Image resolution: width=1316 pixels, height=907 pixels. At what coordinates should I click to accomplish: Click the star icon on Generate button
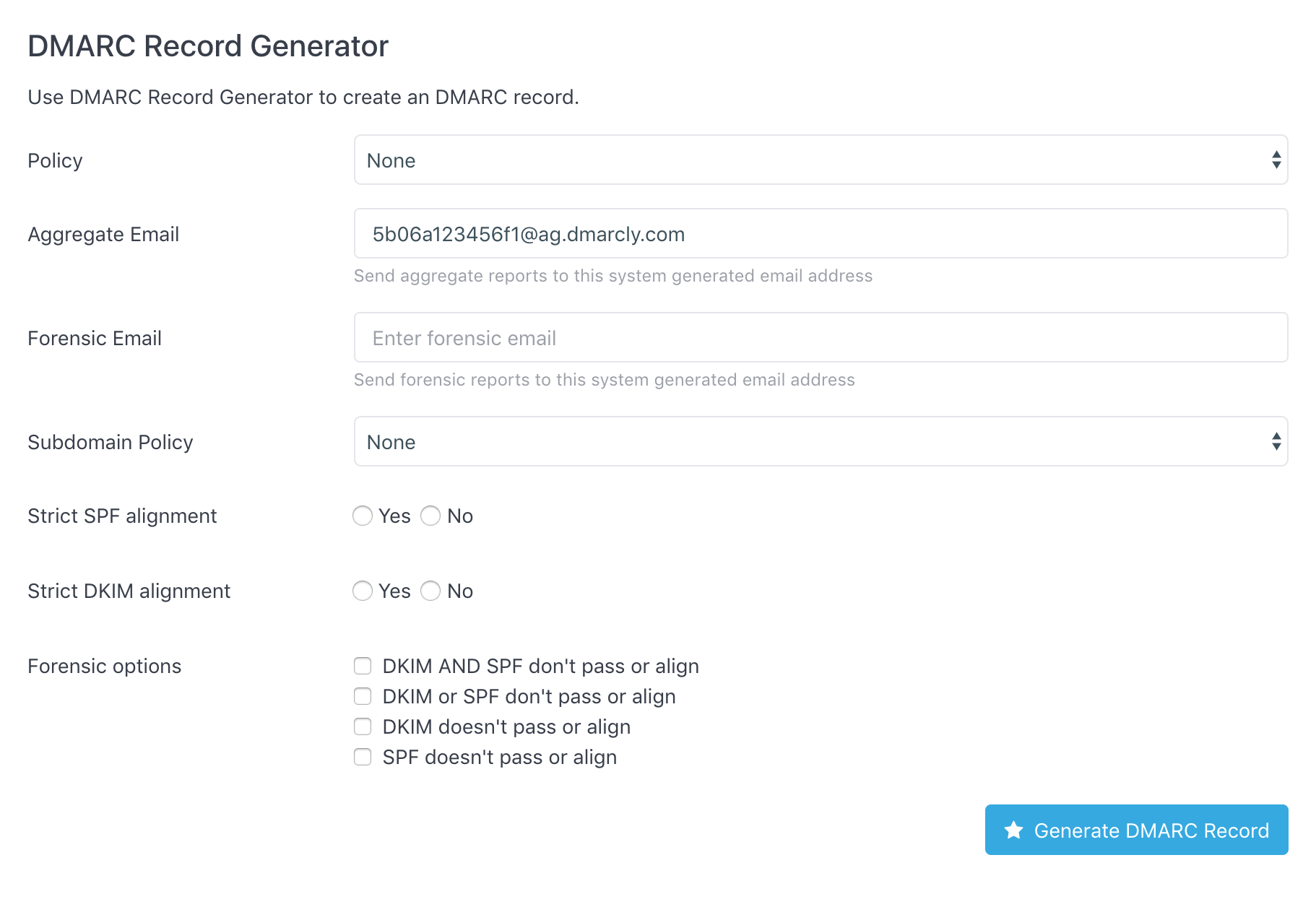[x=1014, y=830]
